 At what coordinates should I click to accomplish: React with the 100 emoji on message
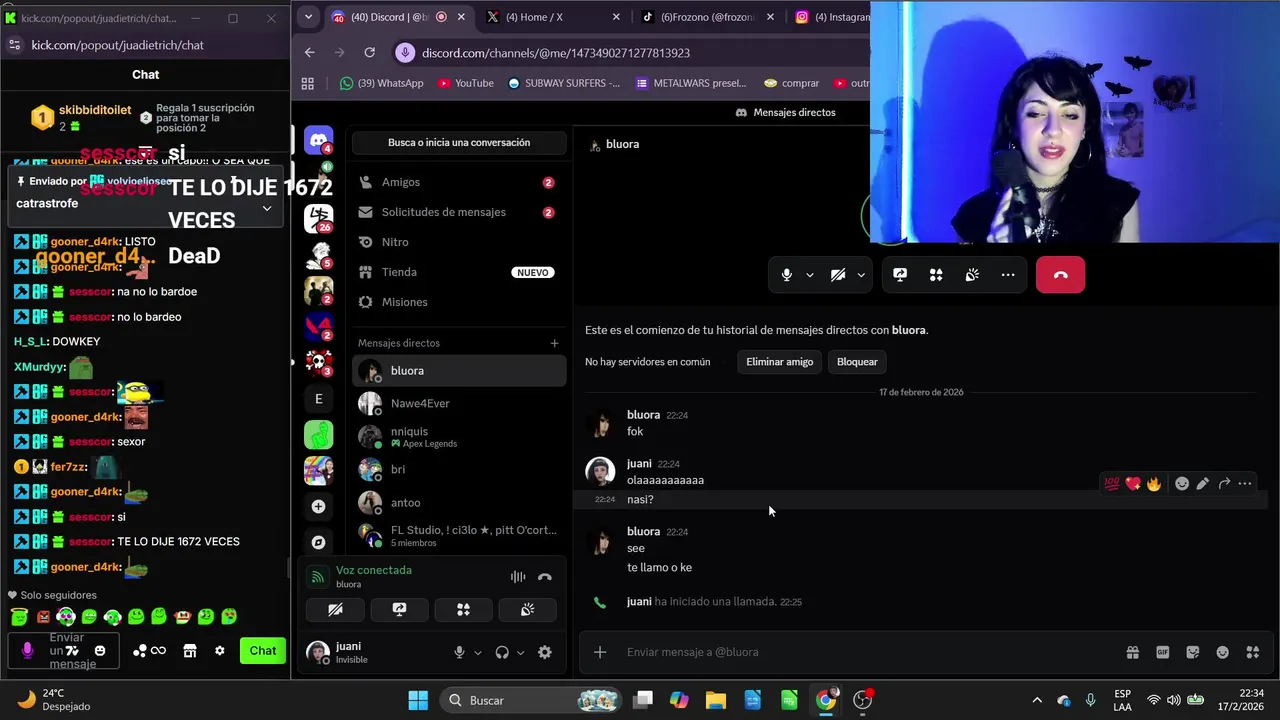click(x=1112, y=484)
